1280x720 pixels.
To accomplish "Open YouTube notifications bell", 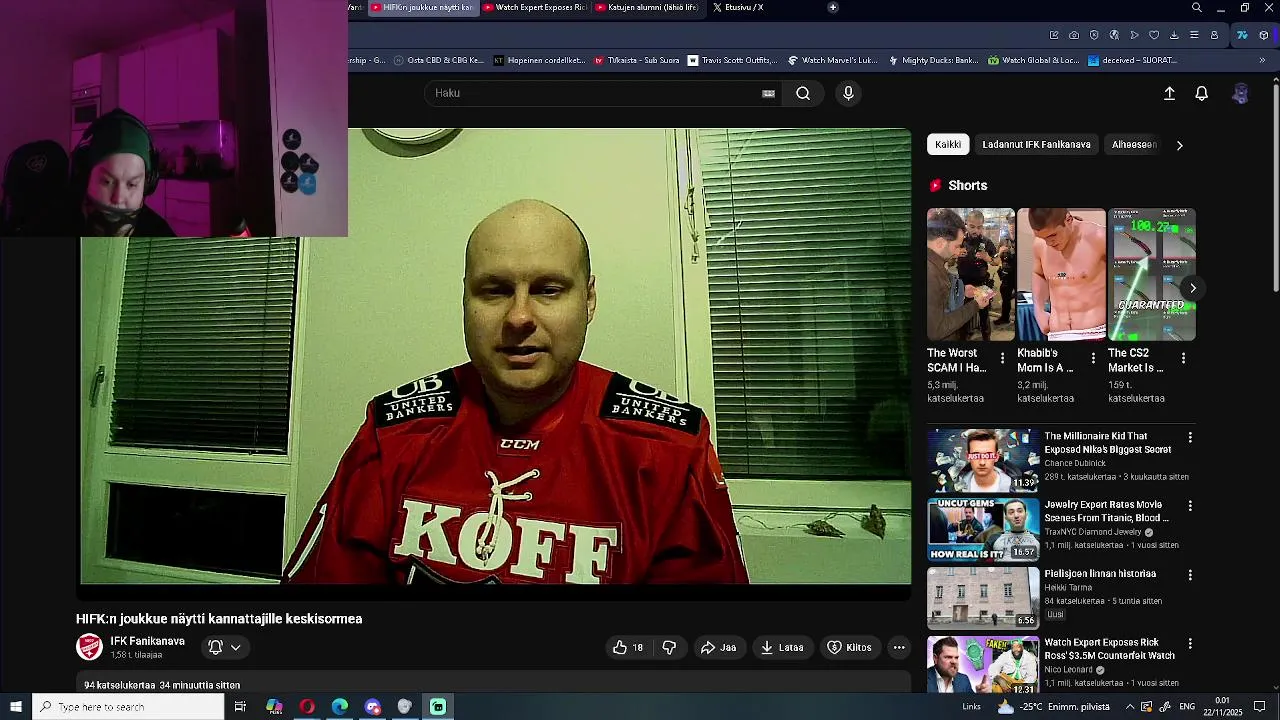I will [1202, 93].
